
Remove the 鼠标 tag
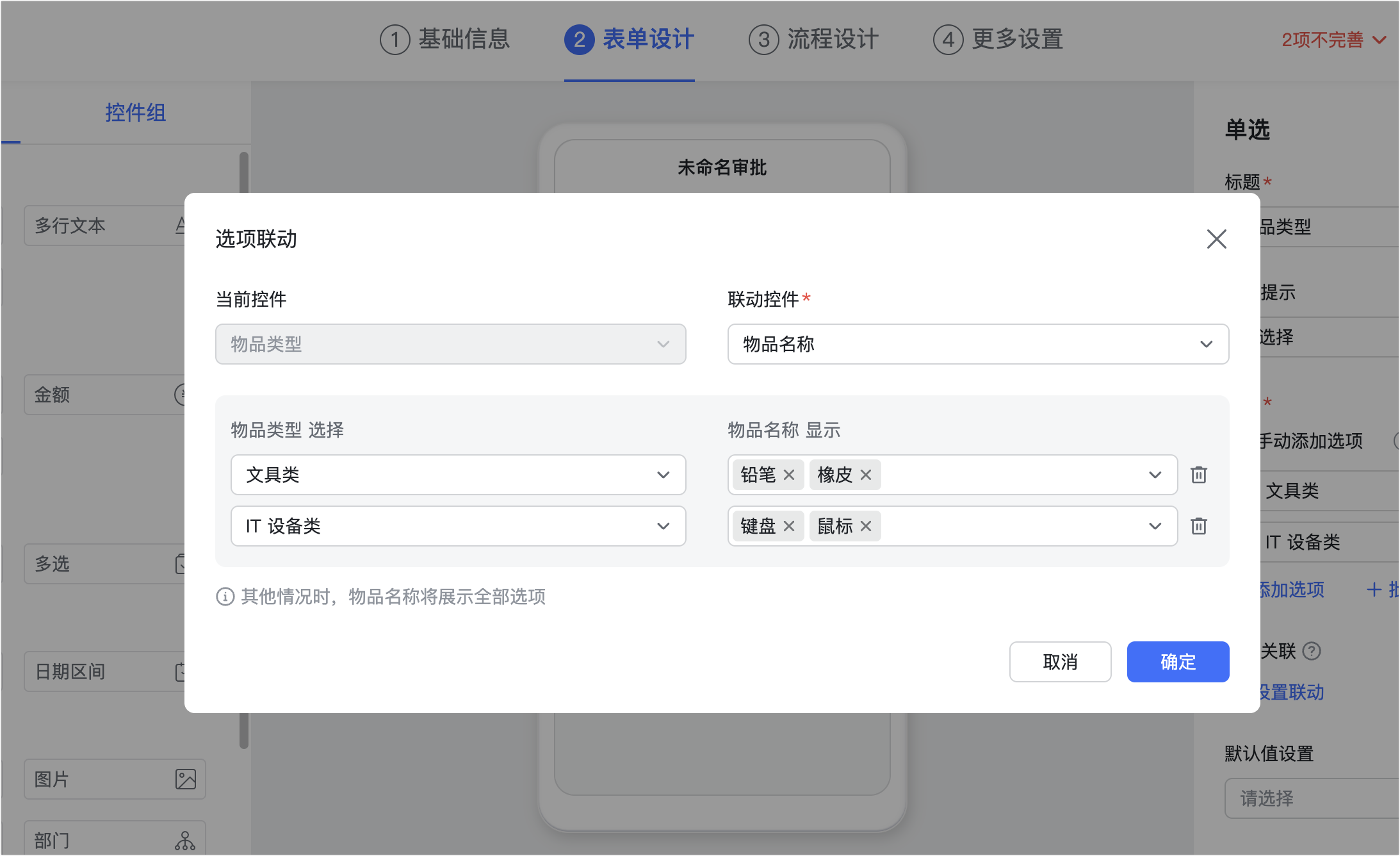[866, 526]
